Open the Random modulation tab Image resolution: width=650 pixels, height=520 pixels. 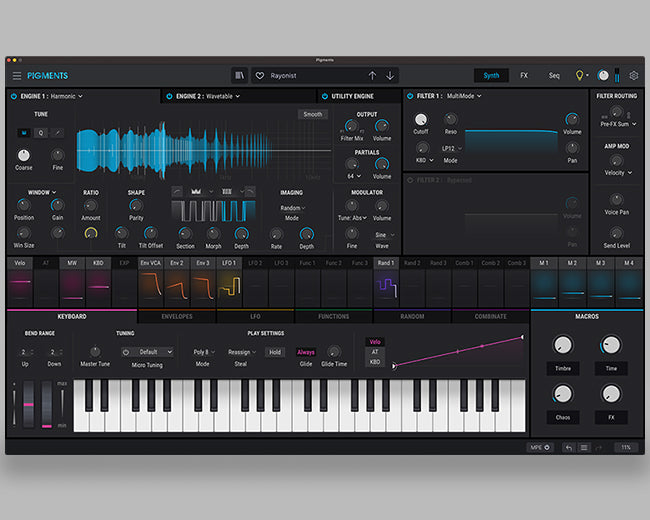(412, 316)
